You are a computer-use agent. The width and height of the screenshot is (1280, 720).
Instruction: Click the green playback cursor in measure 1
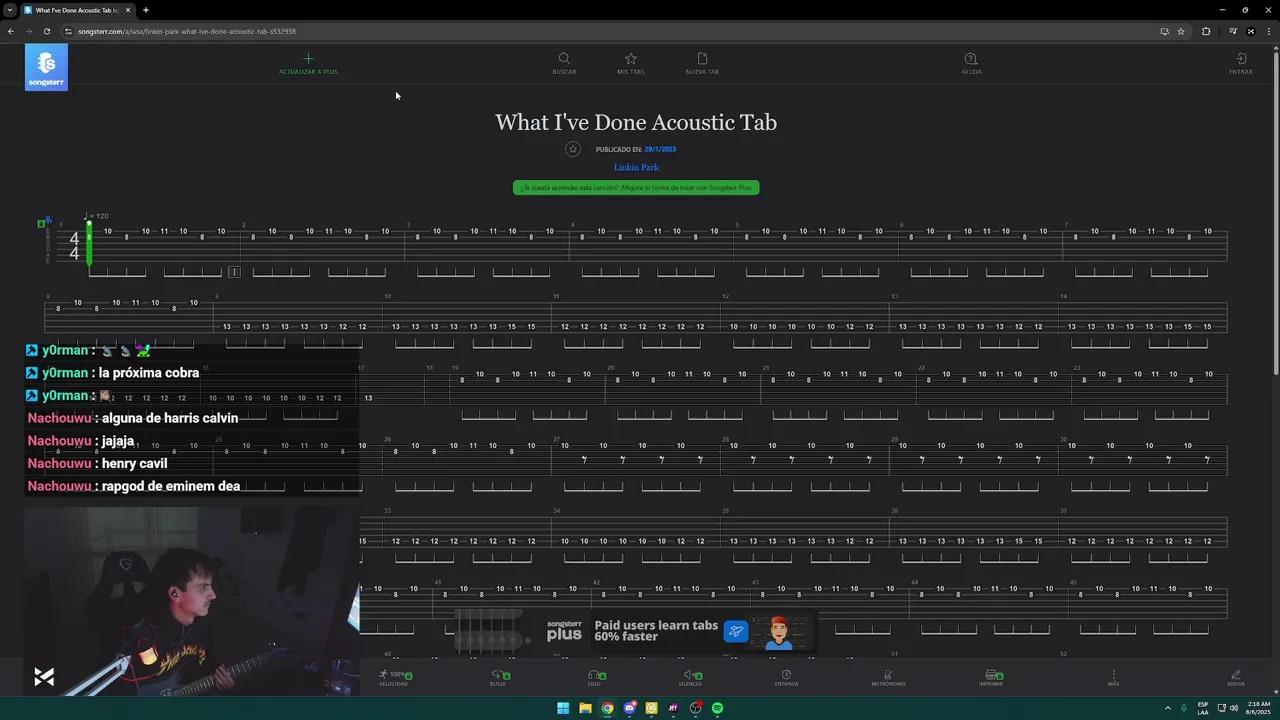[x=89, y=243]
